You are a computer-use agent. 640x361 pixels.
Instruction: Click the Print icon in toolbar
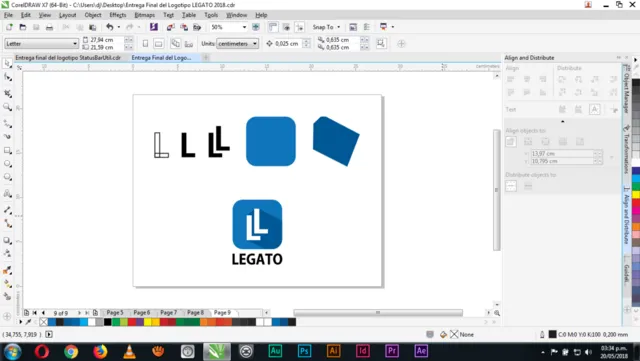tap(49, 27)
